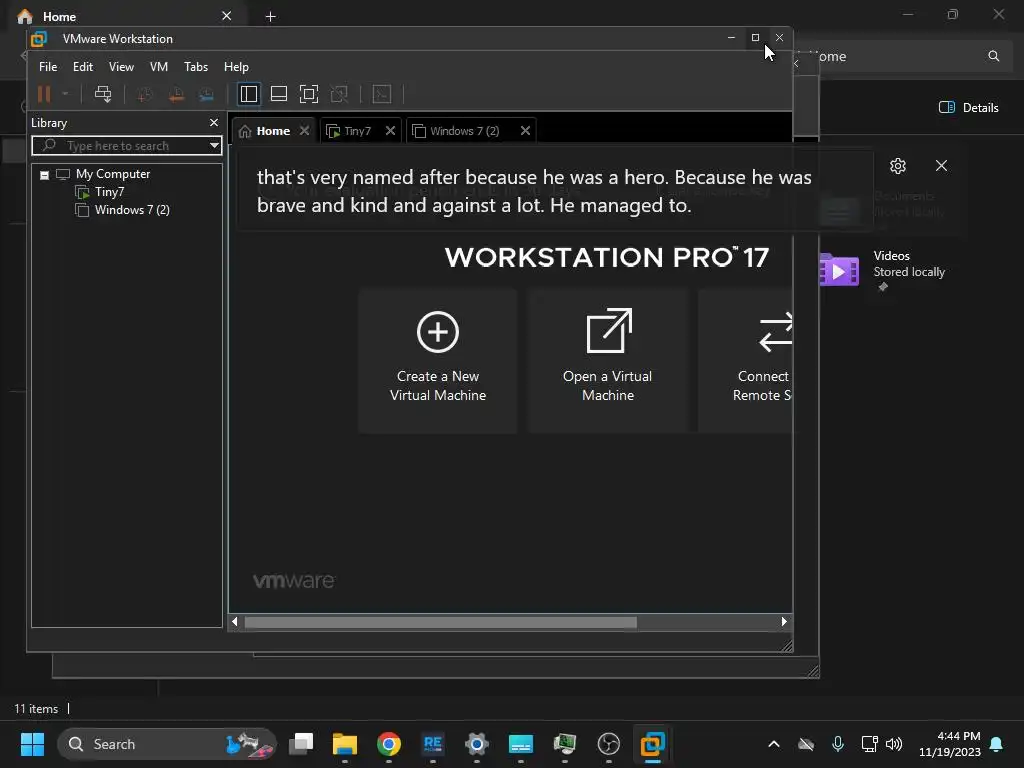
Task: Open a new File Explorer tab
Action: 270,16
